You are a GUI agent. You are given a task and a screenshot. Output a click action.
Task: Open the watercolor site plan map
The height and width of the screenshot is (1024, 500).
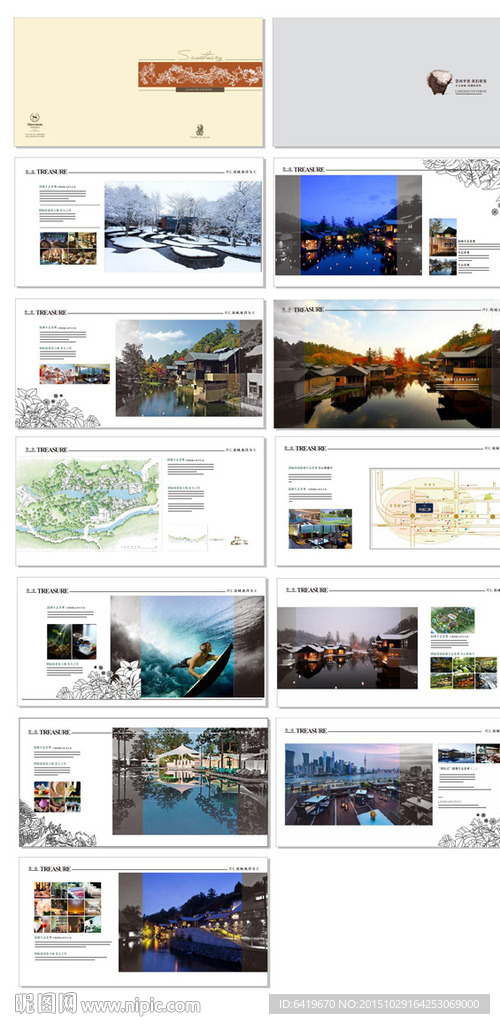[87, 504]
